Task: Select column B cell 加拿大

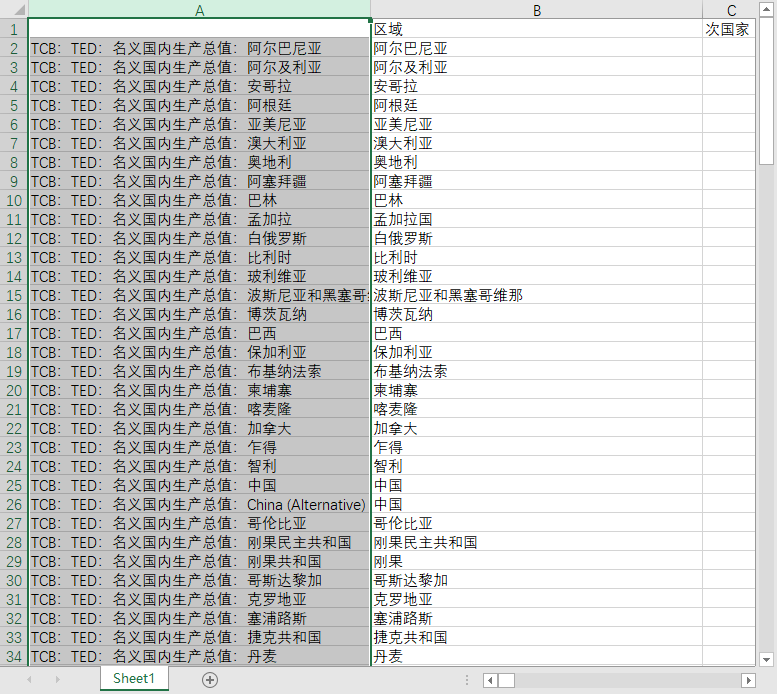Action: pyautogui.click(x=537, y=428)
